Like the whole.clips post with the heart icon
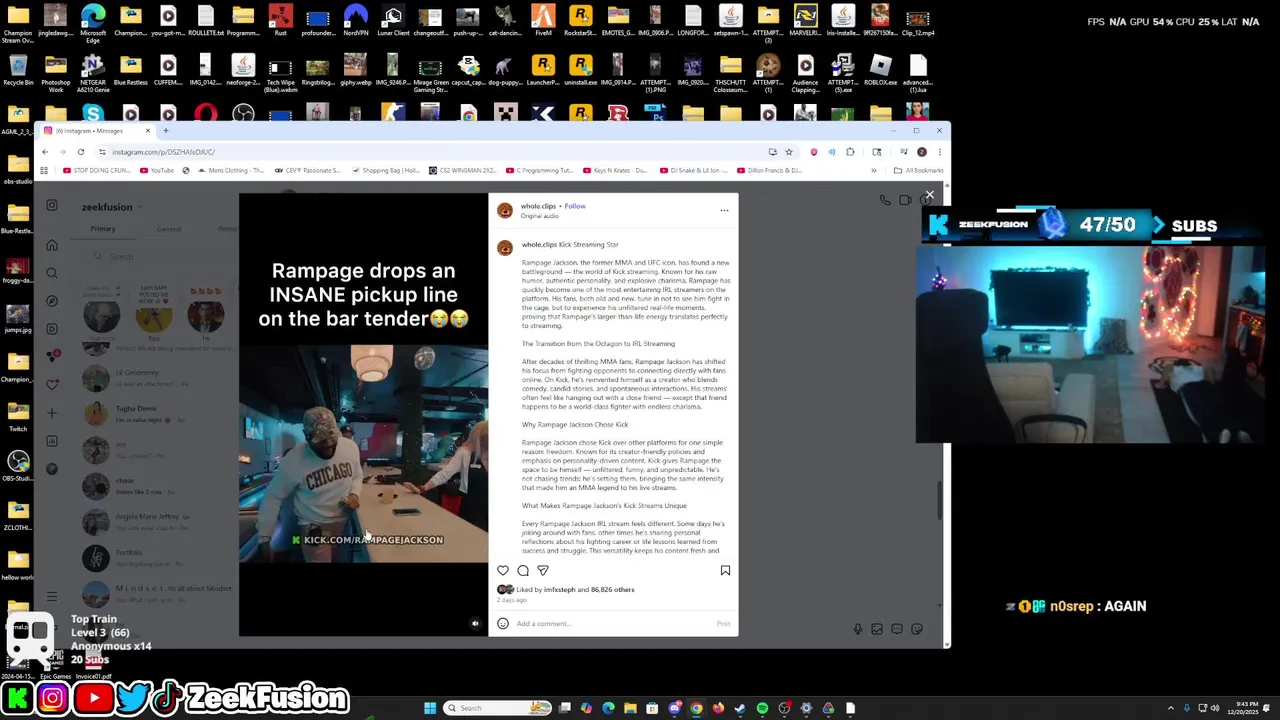Screen dimensions: 1280x720 (503, 570)
